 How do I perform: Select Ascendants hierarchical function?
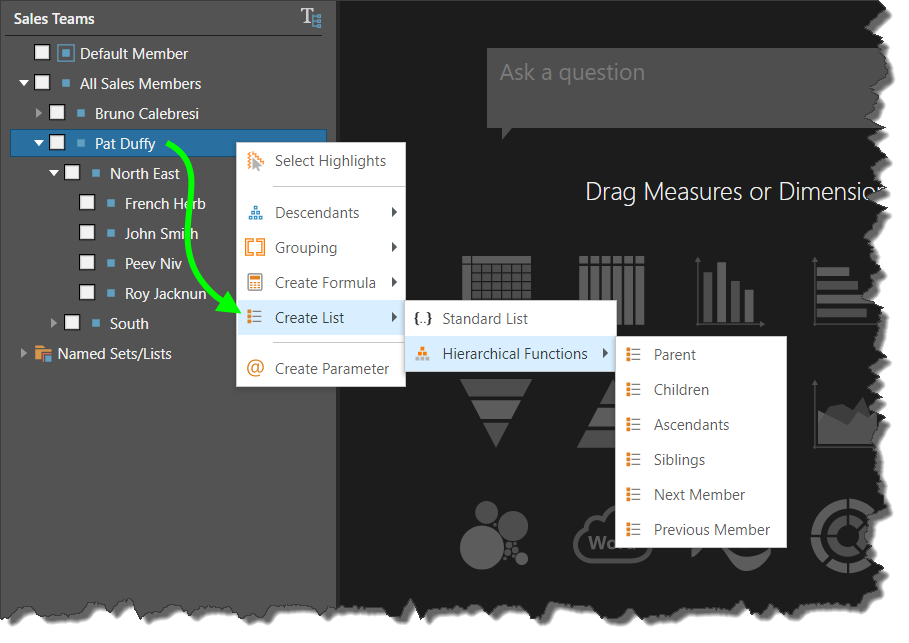coord(701,424)
